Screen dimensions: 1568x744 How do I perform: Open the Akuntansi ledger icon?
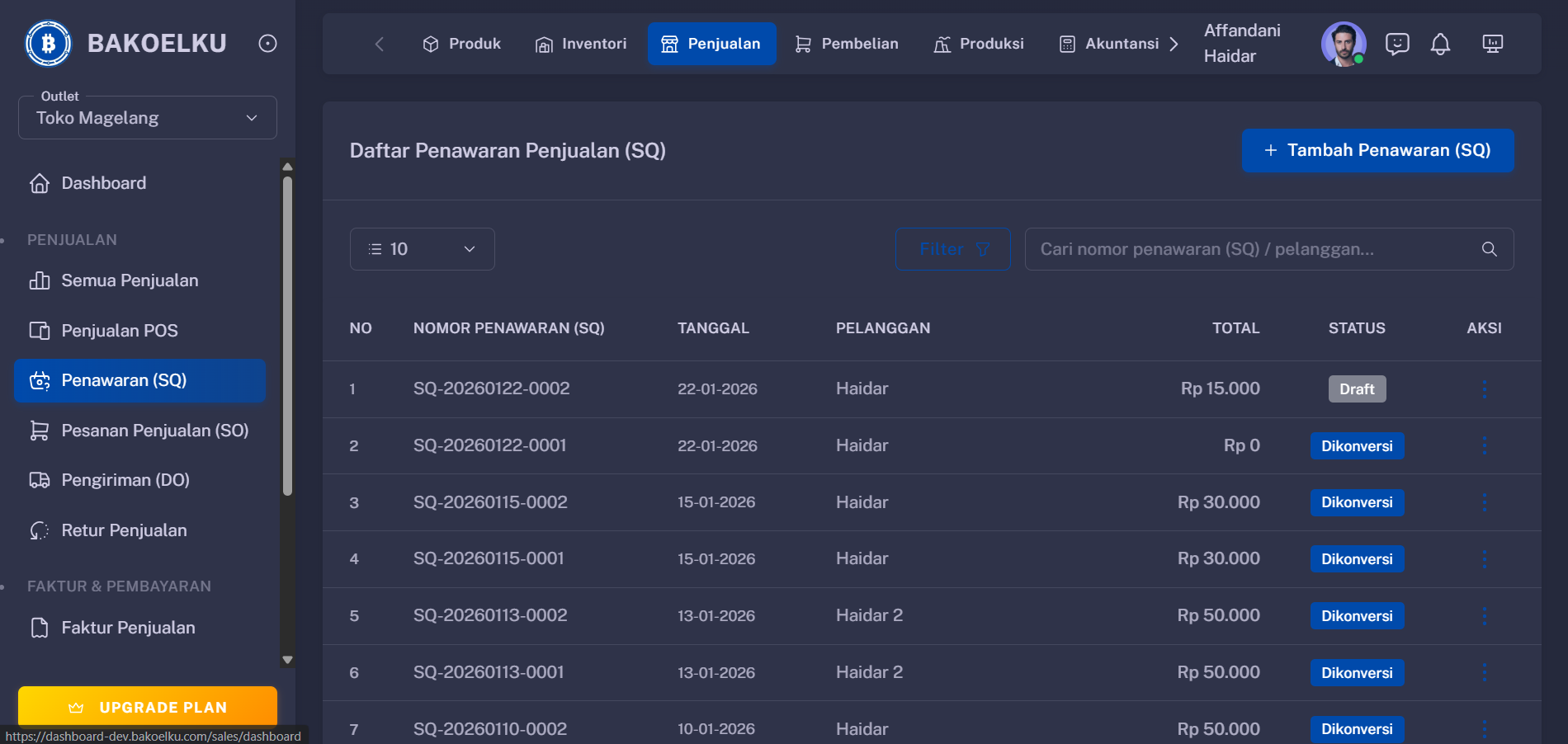pyautogui.click(x=1068, y=44)
